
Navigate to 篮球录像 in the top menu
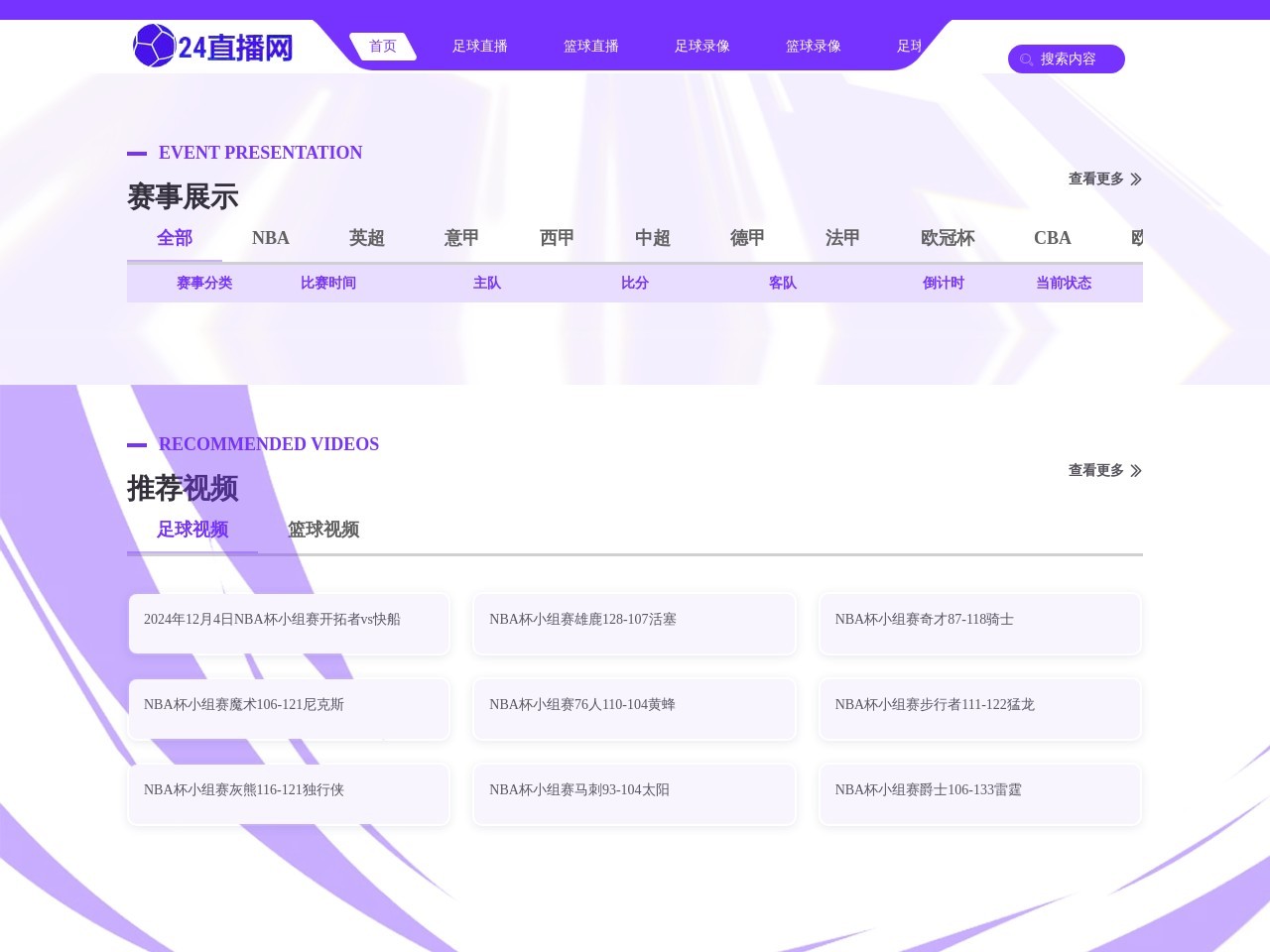pos(813,46)
